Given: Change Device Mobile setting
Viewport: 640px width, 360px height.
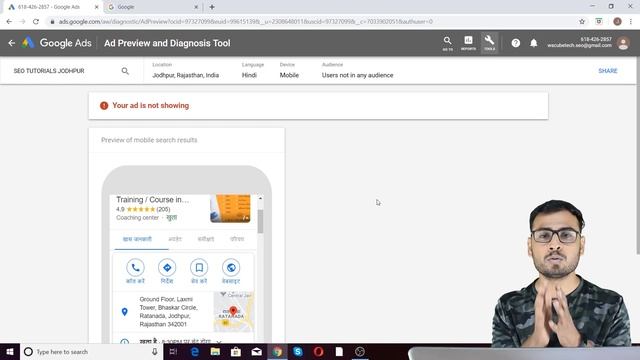Looking at the screenshot, I should (x=289, y=71).
